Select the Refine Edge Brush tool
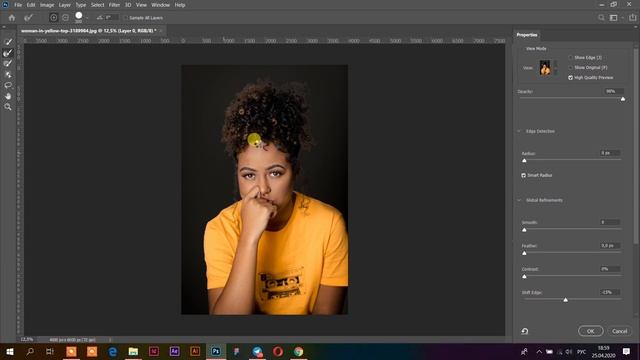 8,53
